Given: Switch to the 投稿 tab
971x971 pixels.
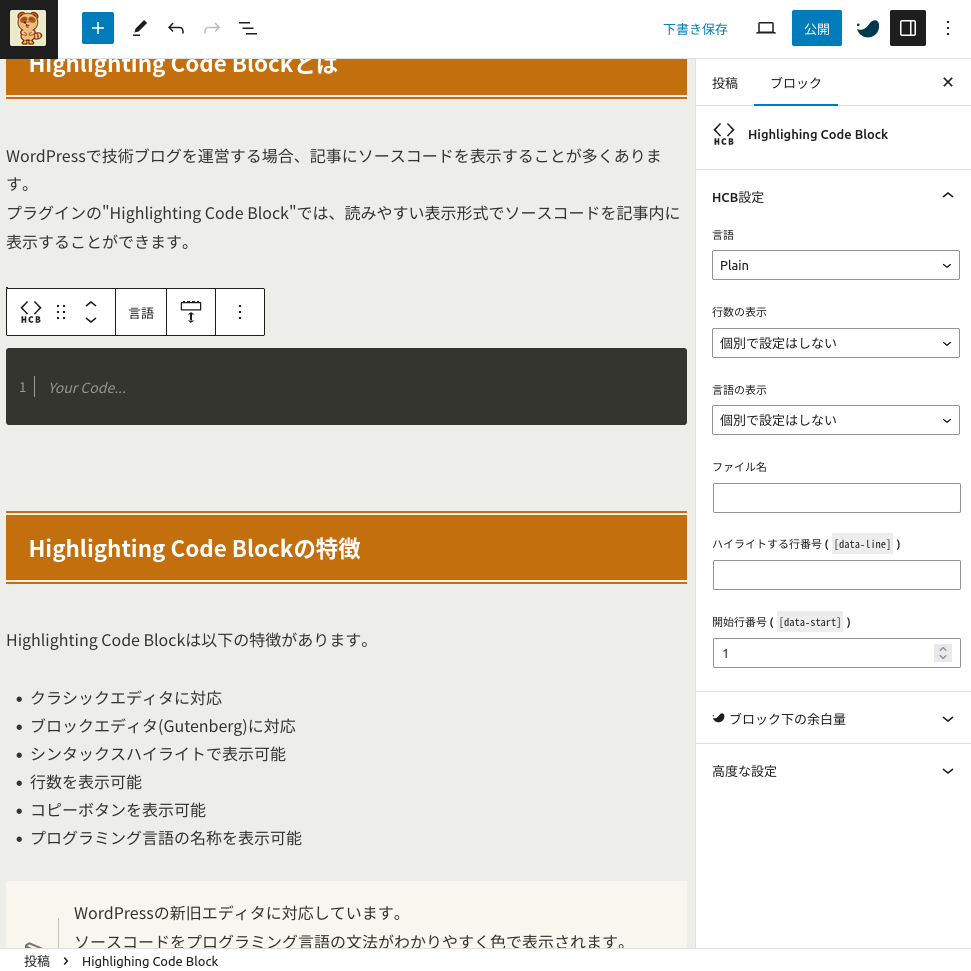Looking at the screenshot, I should pos(725,83).
